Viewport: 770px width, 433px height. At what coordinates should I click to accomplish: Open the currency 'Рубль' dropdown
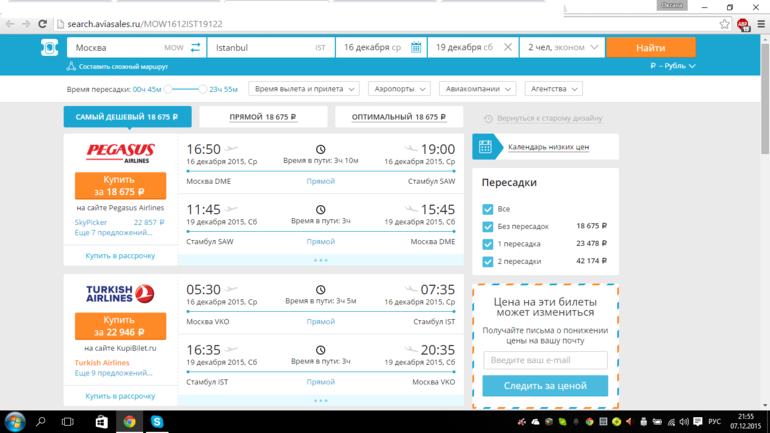point(672,66)
